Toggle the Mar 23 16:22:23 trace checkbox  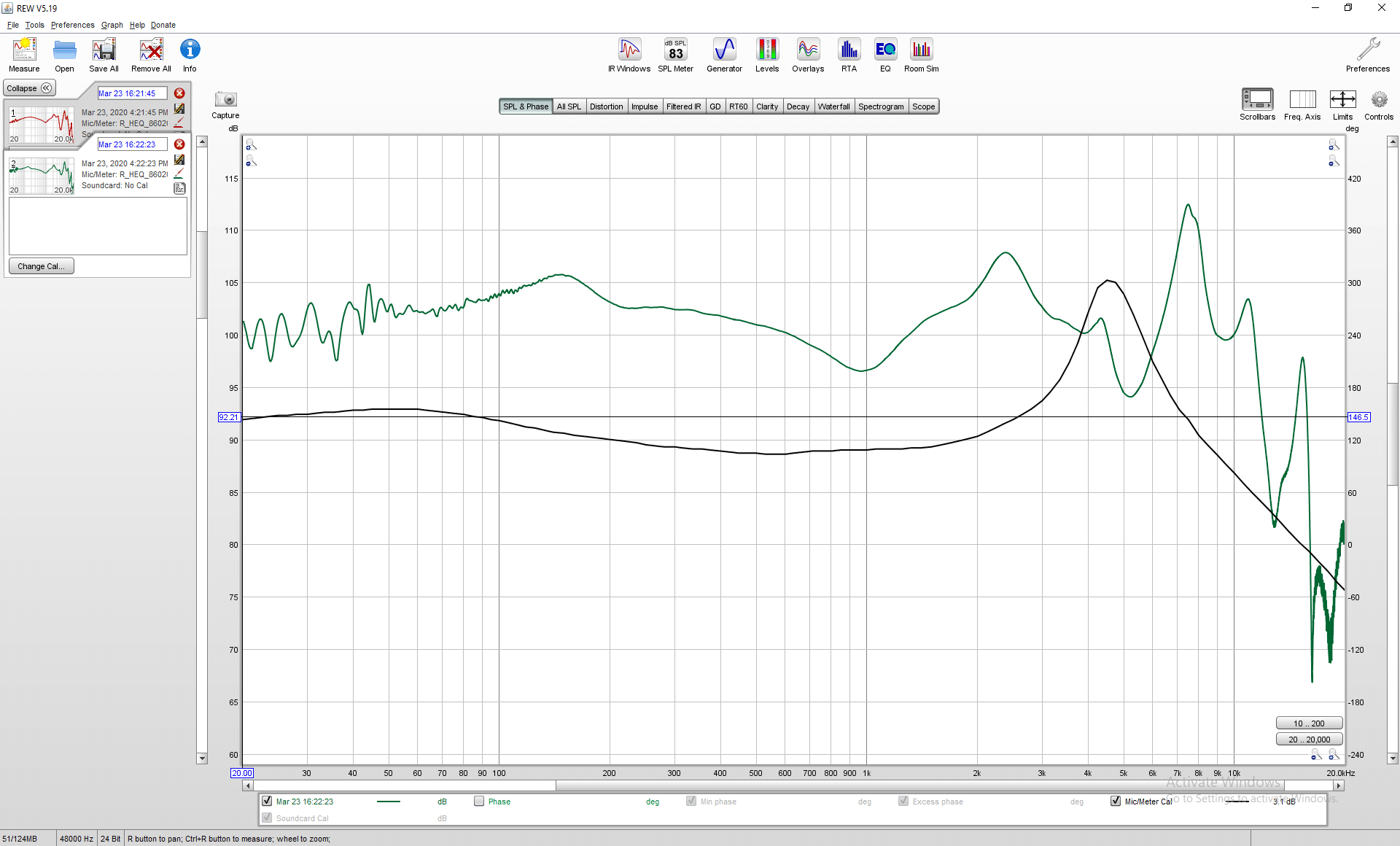point(267,801)
